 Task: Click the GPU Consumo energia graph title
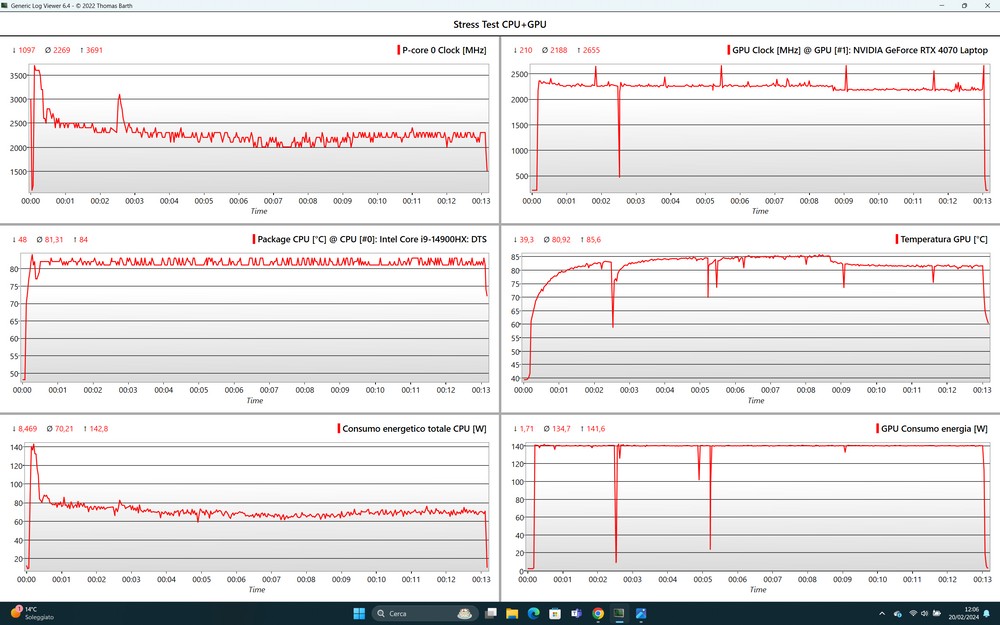pyautogui.click(x=934, y=428)
